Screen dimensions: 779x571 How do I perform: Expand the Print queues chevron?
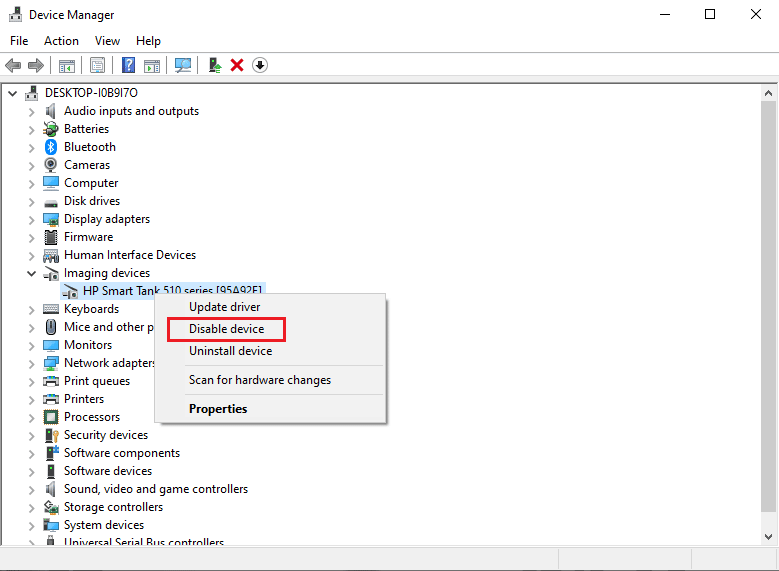[x=31, y=382]
